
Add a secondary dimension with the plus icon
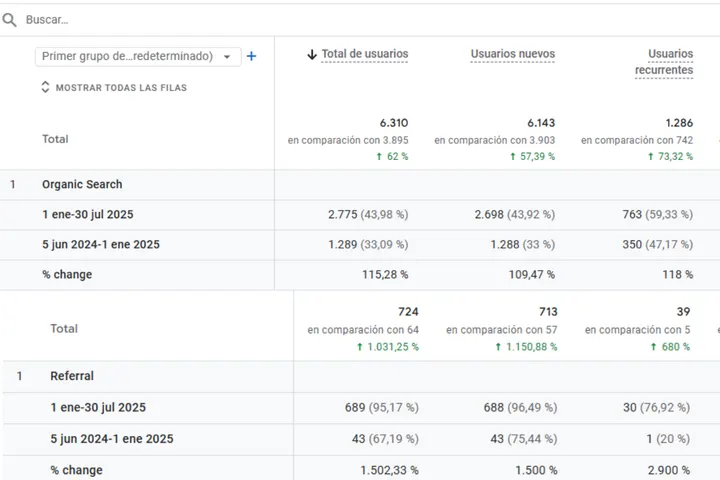click(x=251, y=56)
